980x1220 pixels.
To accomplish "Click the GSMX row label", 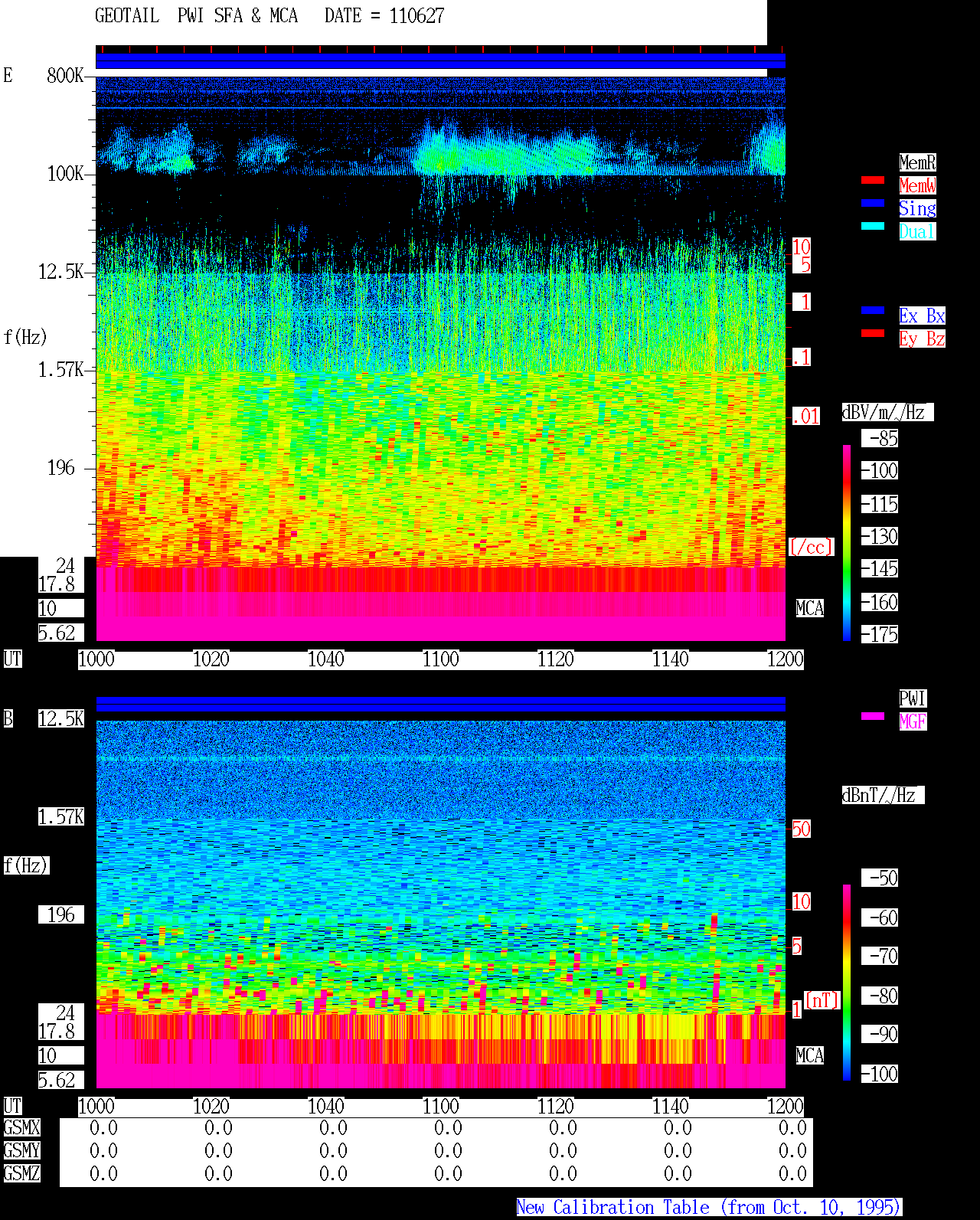I will [21, 1128].
